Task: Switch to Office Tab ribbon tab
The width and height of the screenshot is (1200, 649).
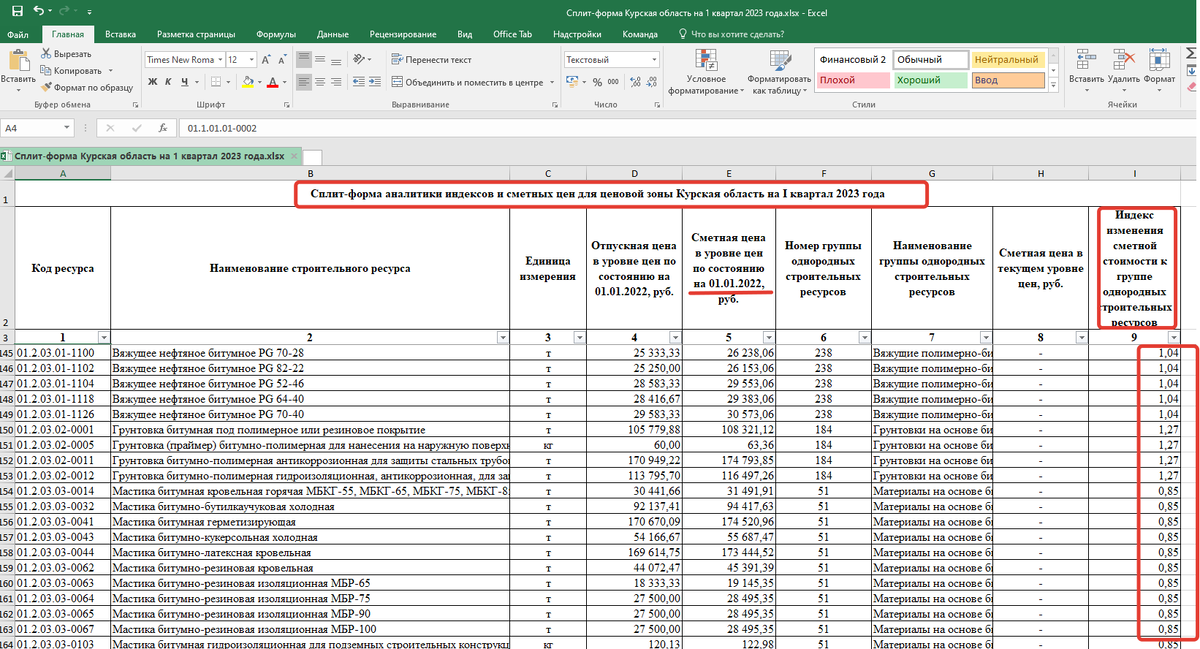Action: [512, 34]
